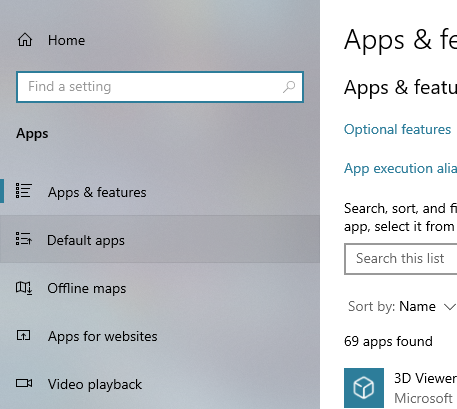Click the Apps for websites icon
The height and width of the screenshot is (409, 457).
(x=24, y=335)
